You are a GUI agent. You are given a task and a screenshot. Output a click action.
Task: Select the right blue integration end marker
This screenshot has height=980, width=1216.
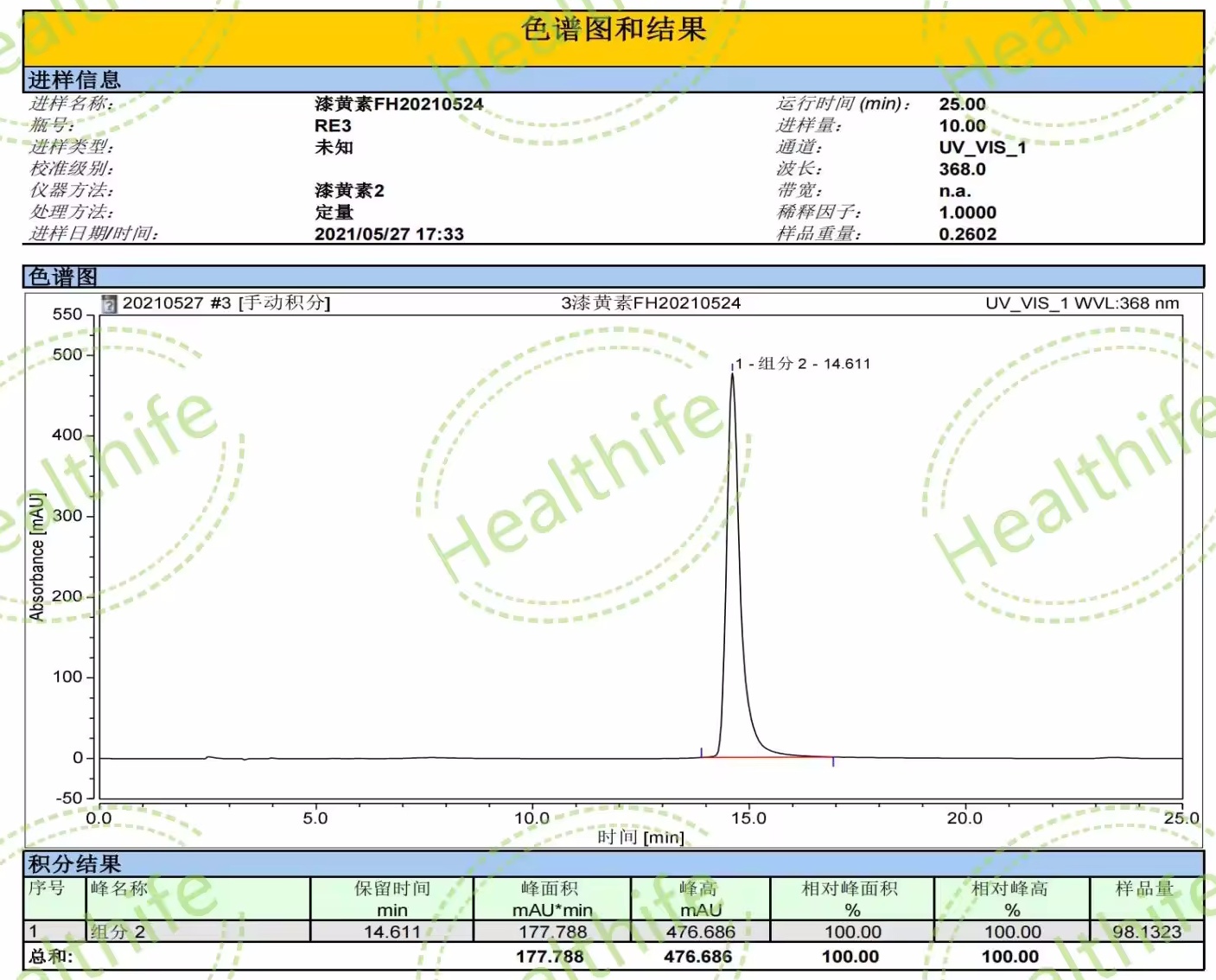pyautogui.click(x=832, y=760)
